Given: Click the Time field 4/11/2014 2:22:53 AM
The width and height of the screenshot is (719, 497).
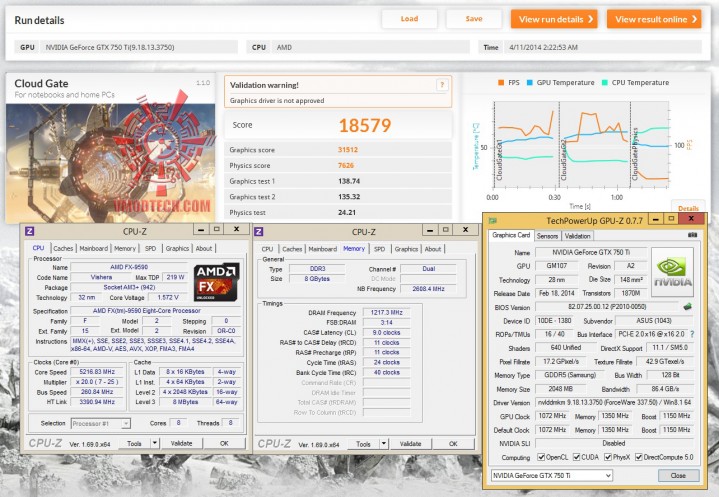Looking at the screenshot, I should pos(543,47).
